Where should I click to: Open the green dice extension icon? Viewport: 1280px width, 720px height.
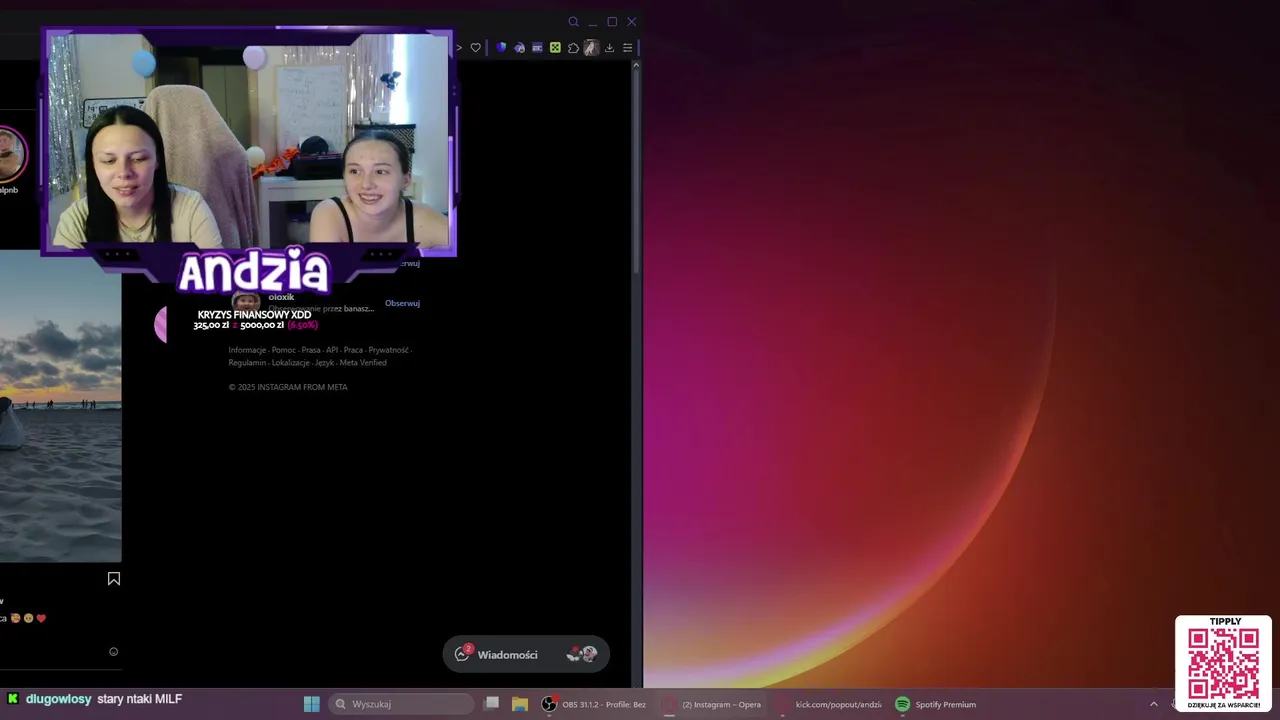[x=555, y=48]
